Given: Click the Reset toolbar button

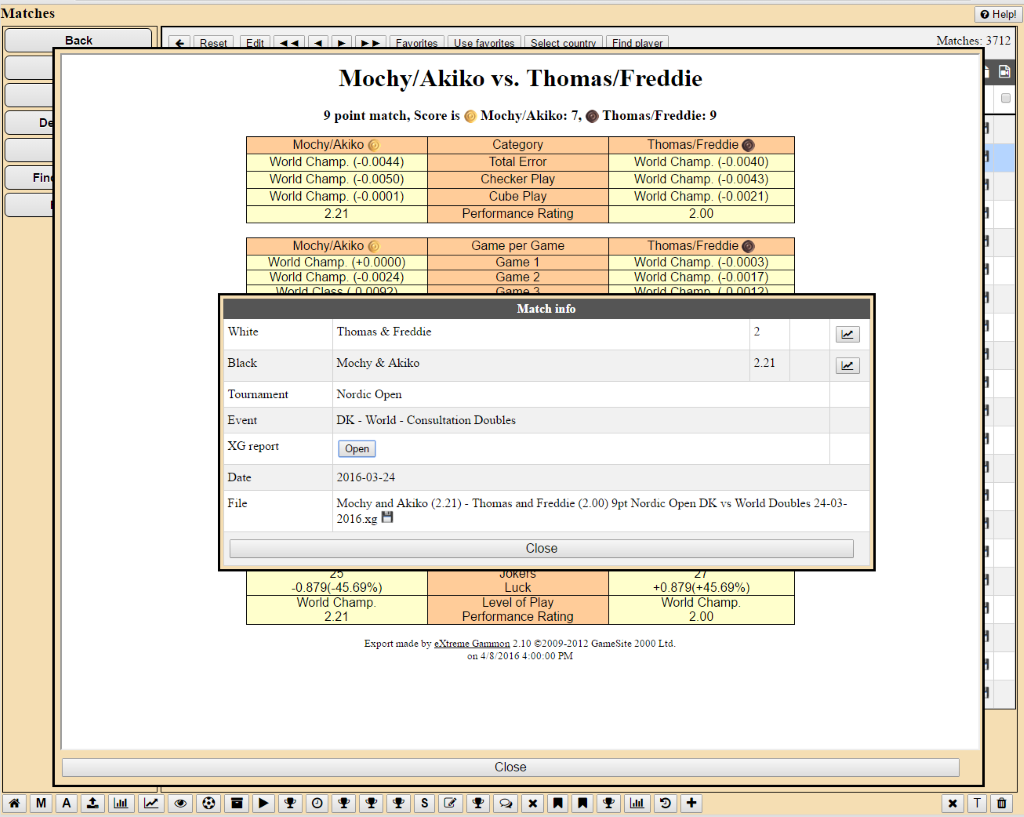Looking at the screenshot, I should (213, 42).
